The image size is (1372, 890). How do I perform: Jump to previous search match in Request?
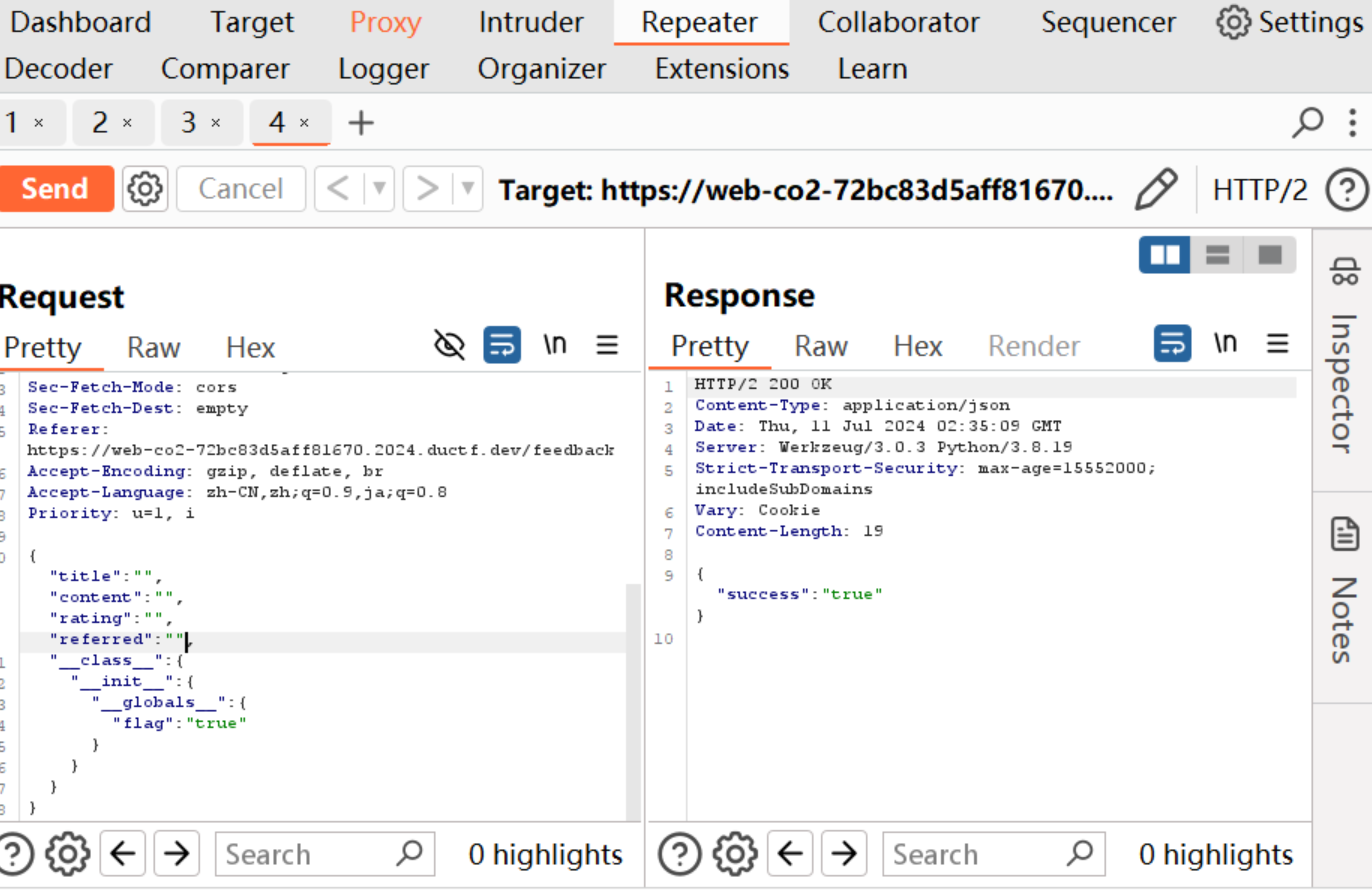123,853
